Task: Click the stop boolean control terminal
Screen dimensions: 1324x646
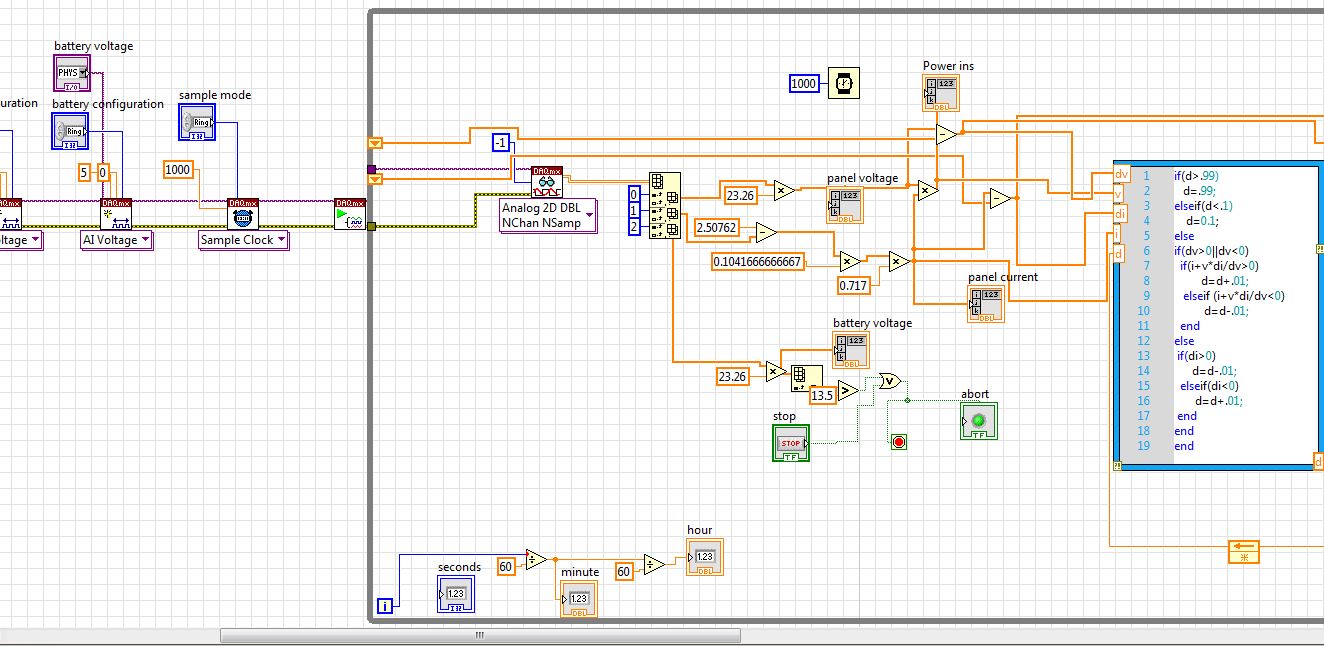Action: click(790, 443)
